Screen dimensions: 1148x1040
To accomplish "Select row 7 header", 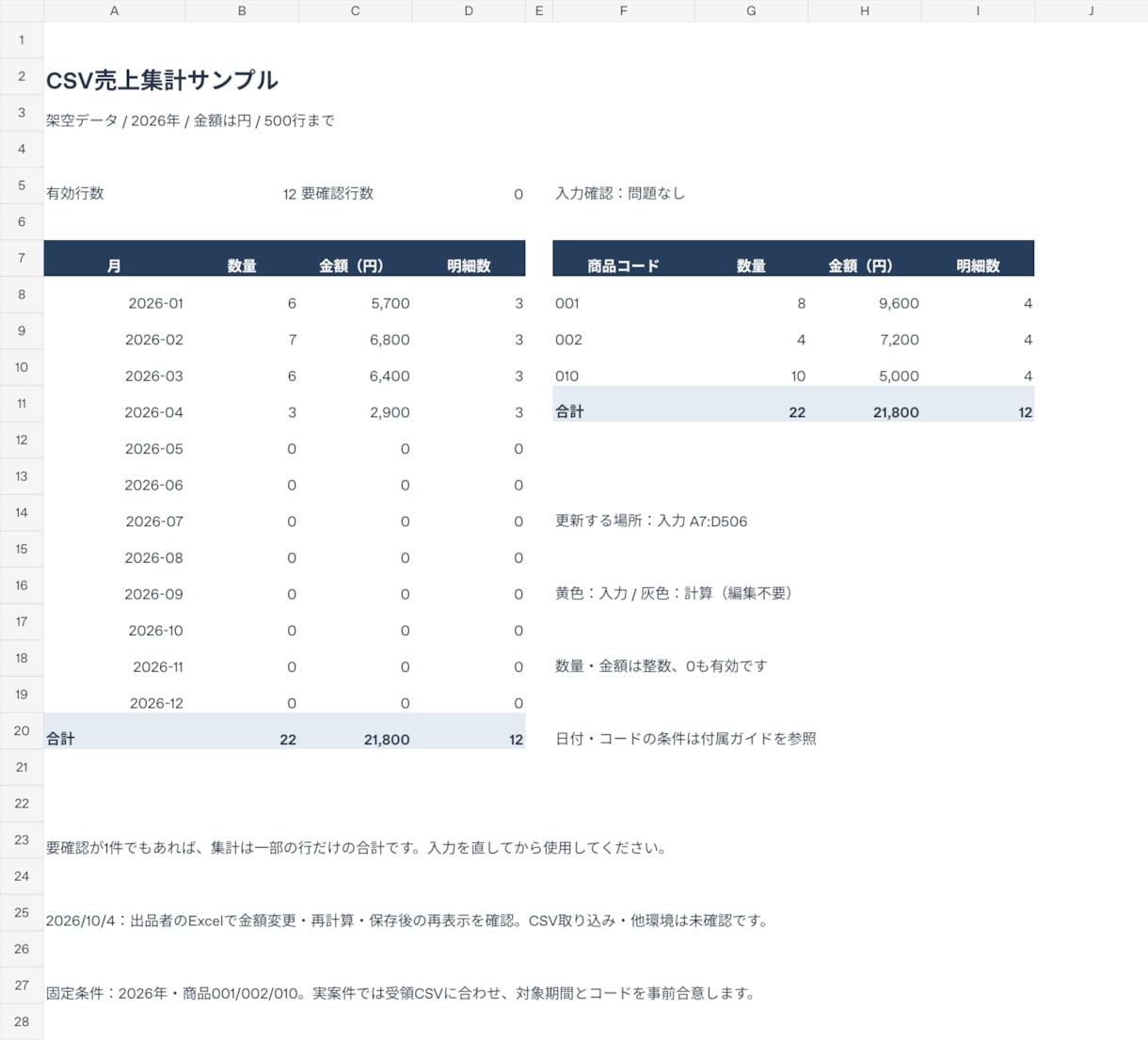I will 22,258.
